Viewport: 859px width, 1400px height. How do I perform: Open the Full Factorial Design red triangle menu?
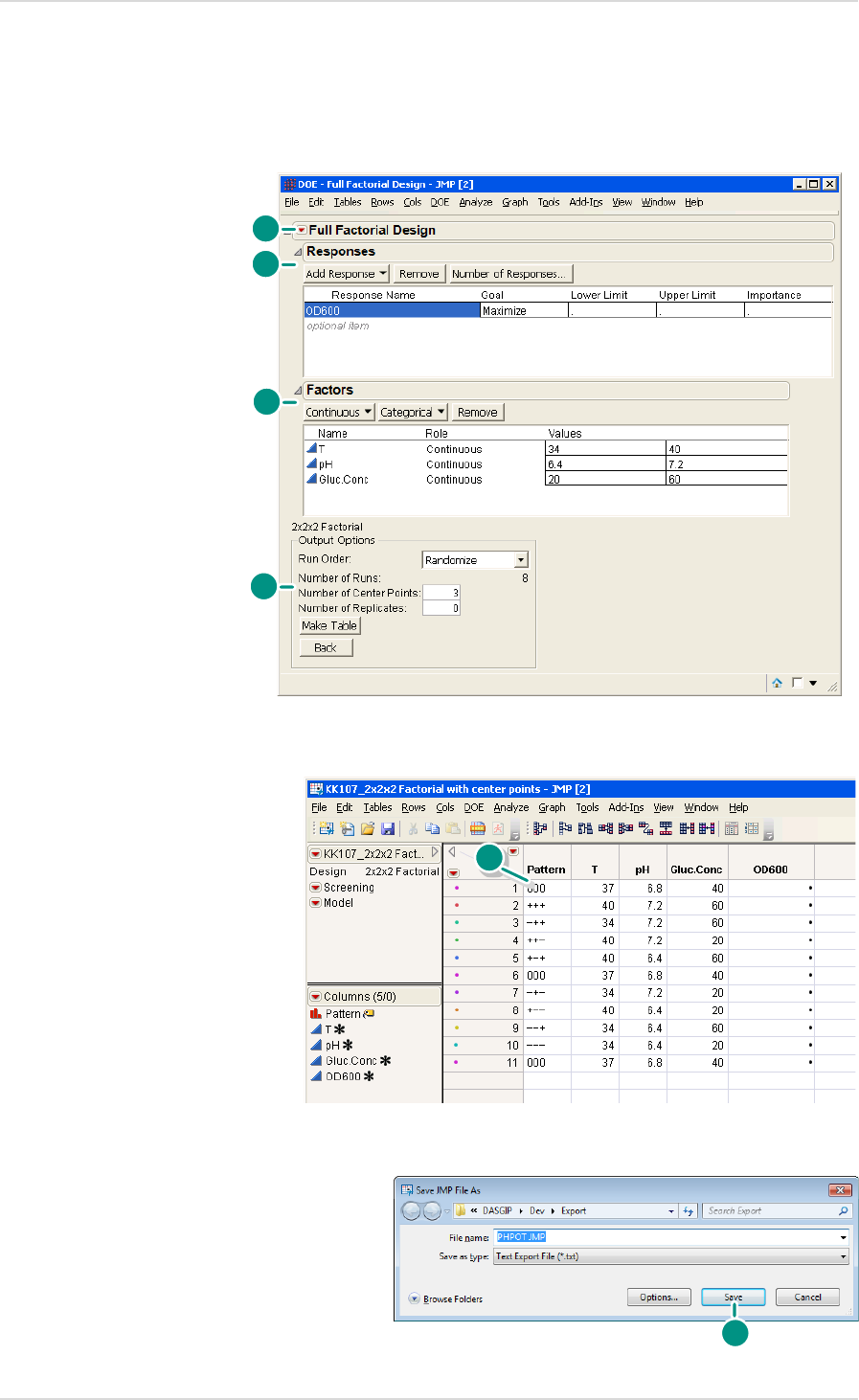(x=302, y=230)
